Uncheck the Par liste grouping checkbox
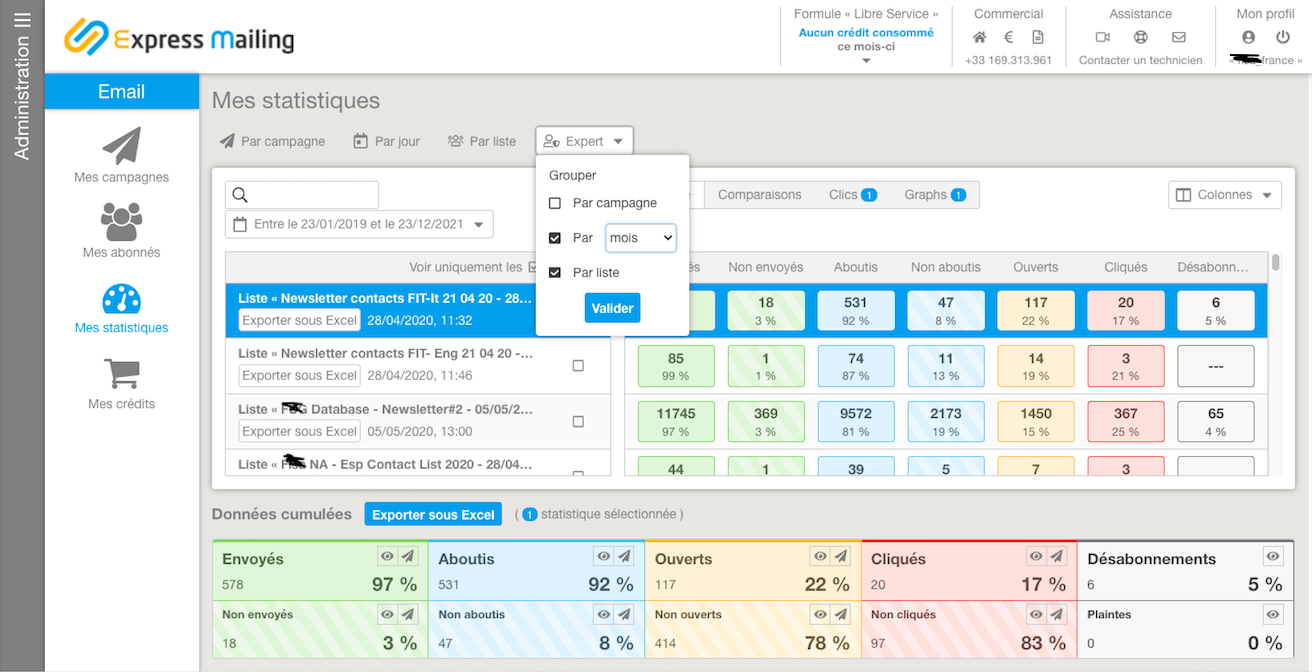Viewport: 1312px width, 672px height. point(555,272)
